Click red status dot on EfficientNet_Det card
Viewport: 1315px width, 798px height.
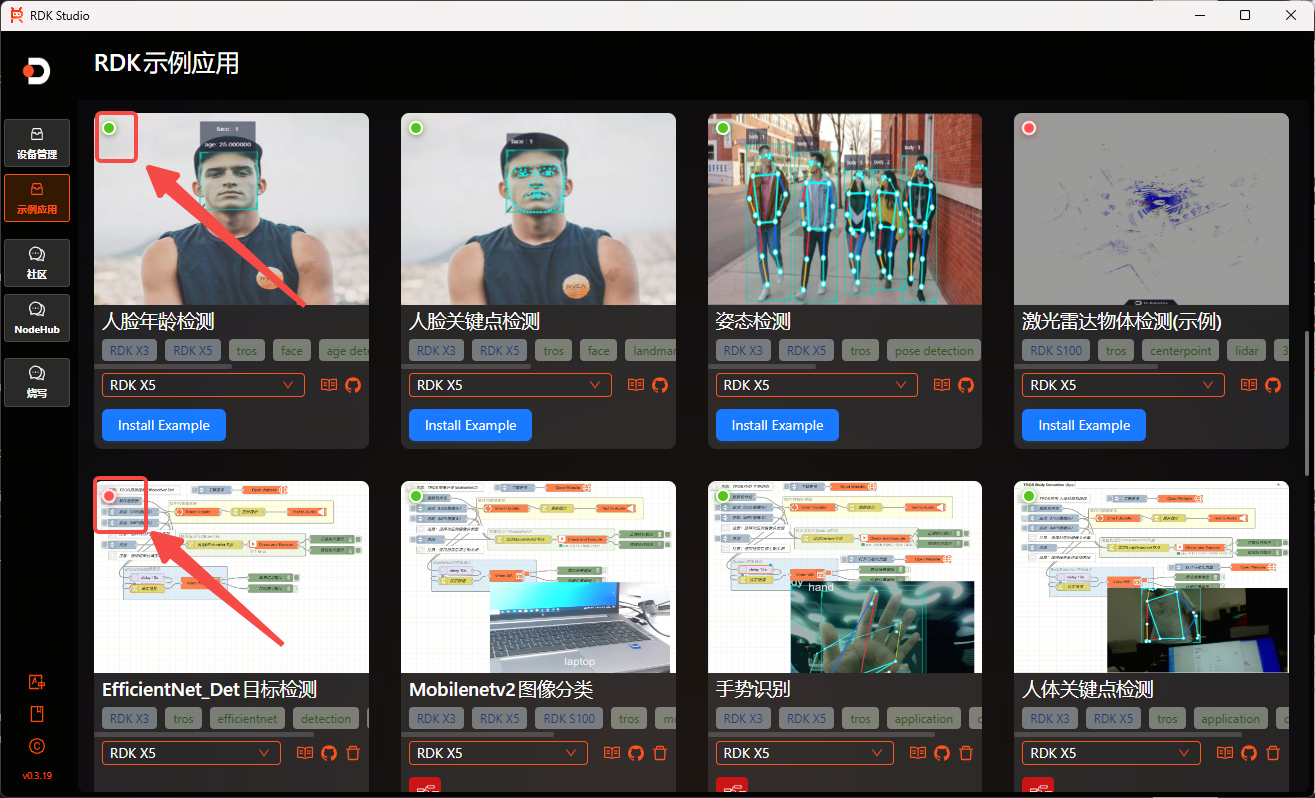coord(109,496)
